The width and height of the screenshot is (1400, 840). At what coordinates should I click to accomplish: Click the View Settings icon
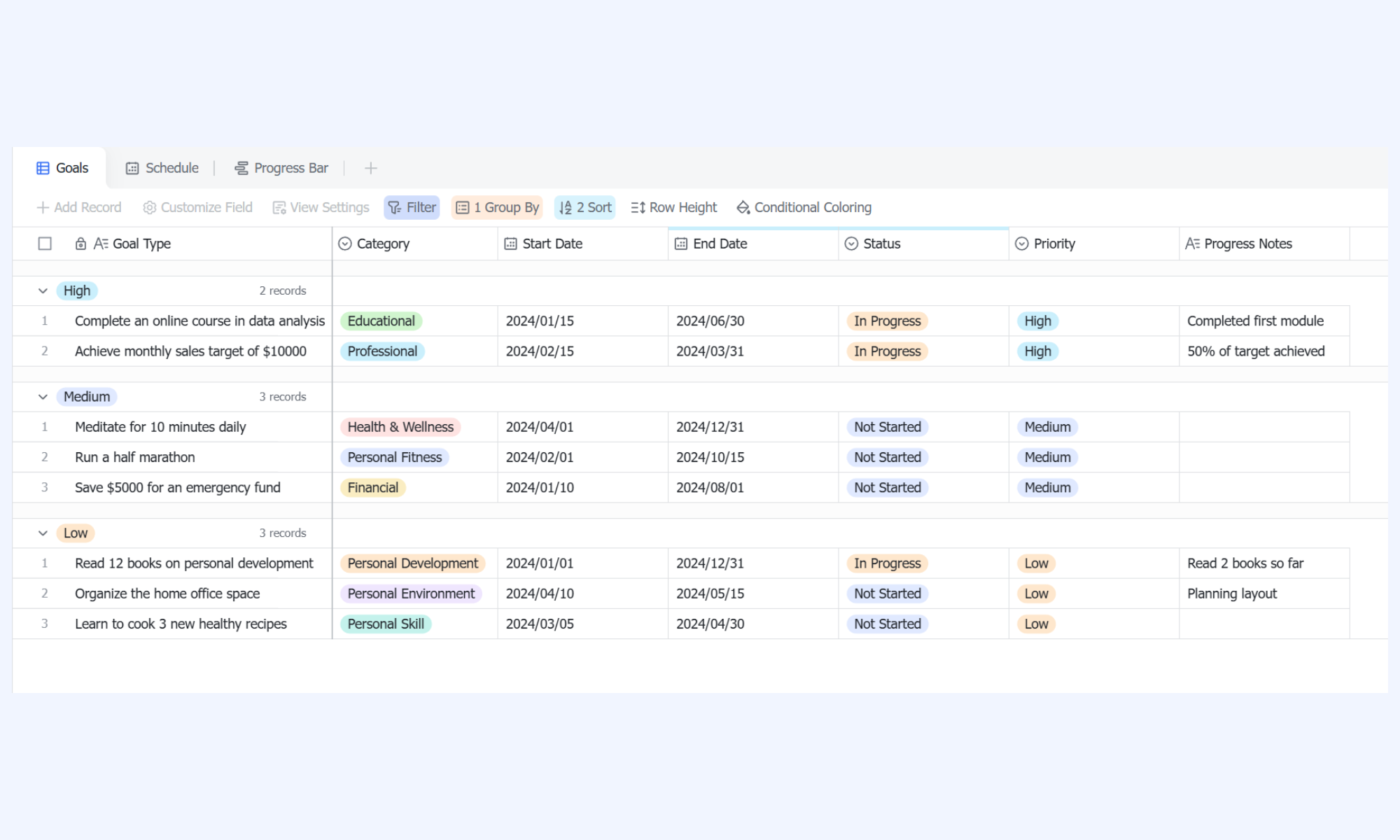279,207
